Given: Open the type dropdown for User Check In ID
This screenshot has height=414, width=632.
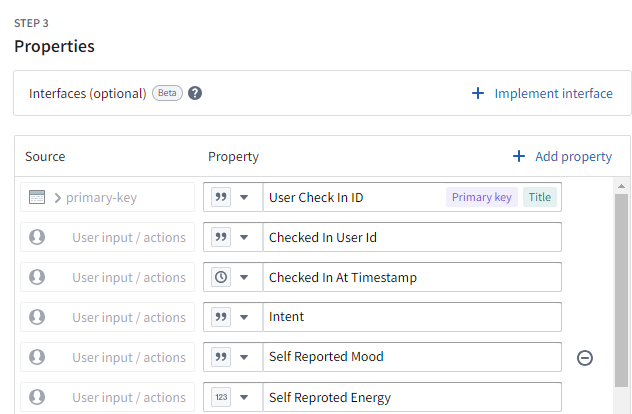Looking at the screenshot, I should (245, 197).
